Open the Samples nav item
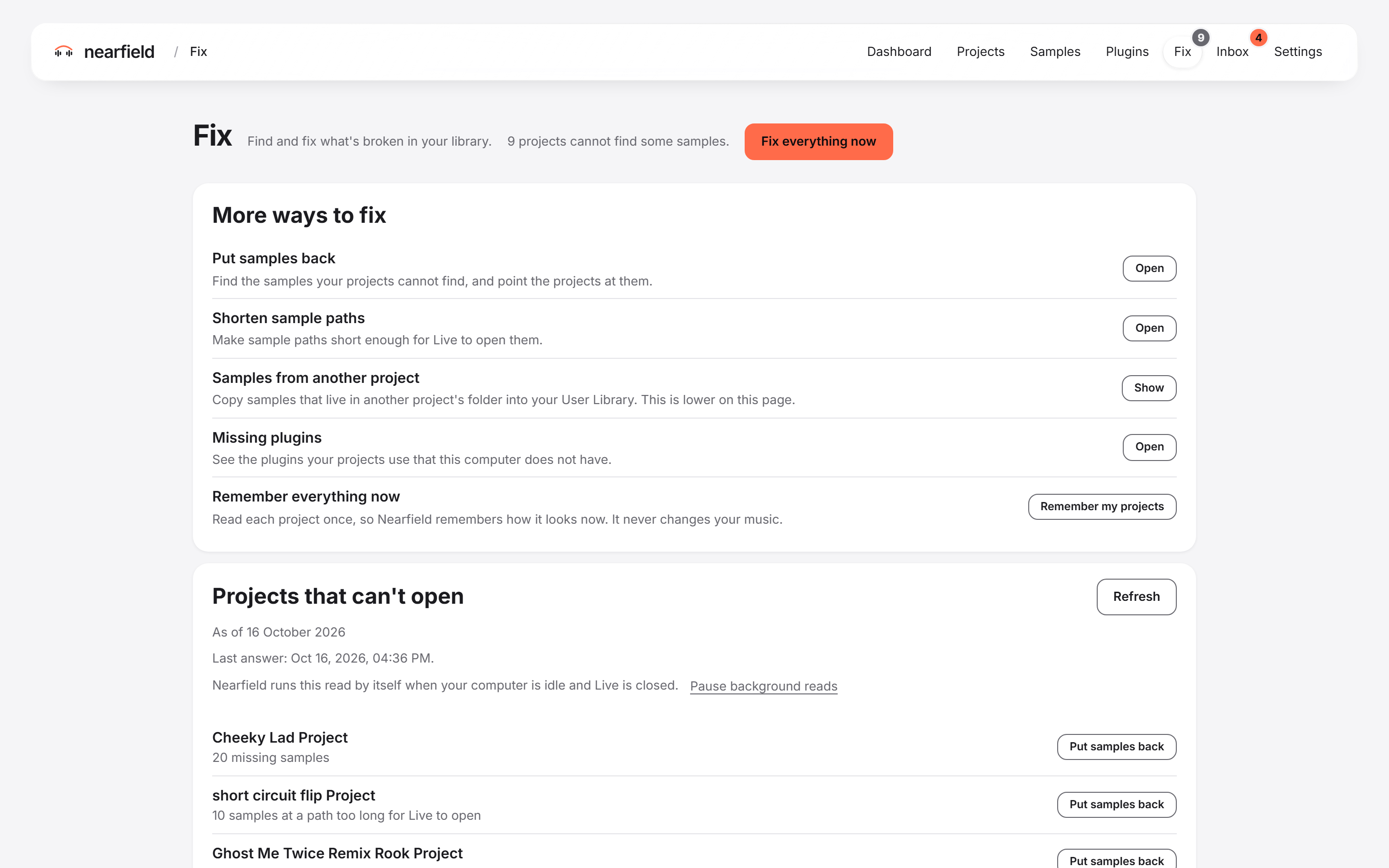Viewport: 1389px width, 868px height. [1055, 52]
